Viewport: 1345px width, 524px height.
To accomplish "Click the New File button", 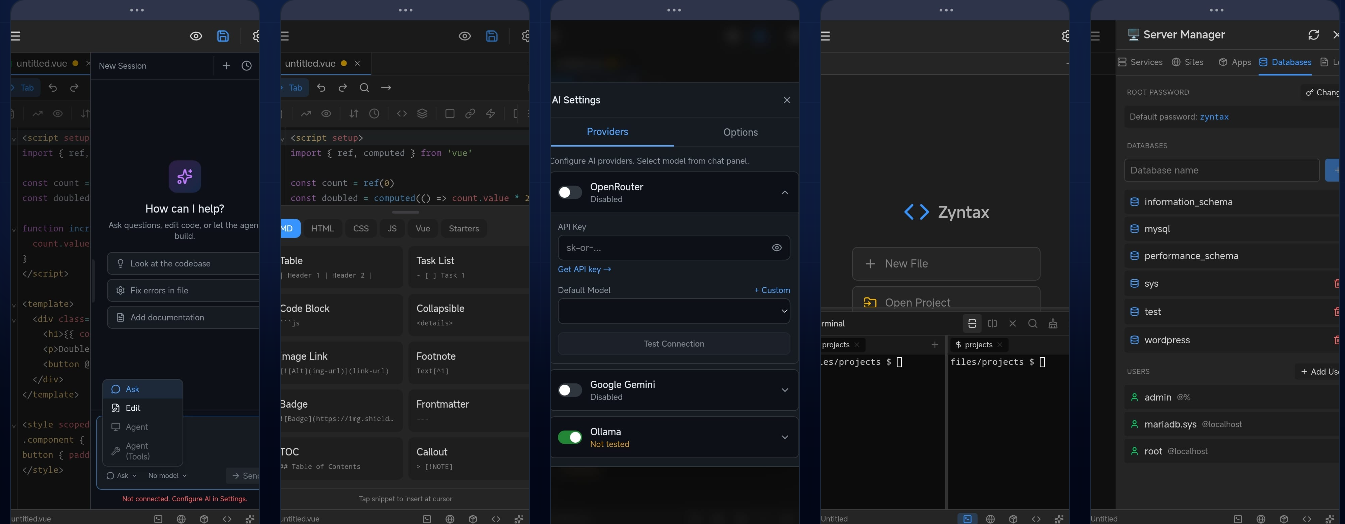I will (x=946, y=264).
